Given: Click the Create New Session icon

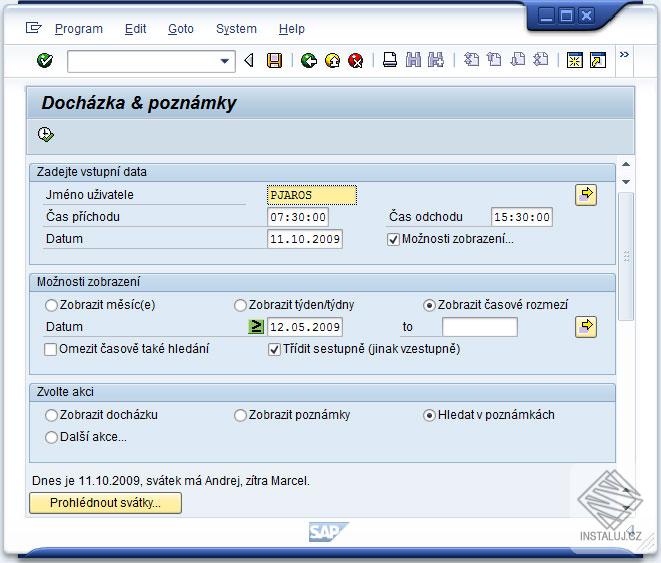Looking at the screenshot, I should [x=575, y=60].
